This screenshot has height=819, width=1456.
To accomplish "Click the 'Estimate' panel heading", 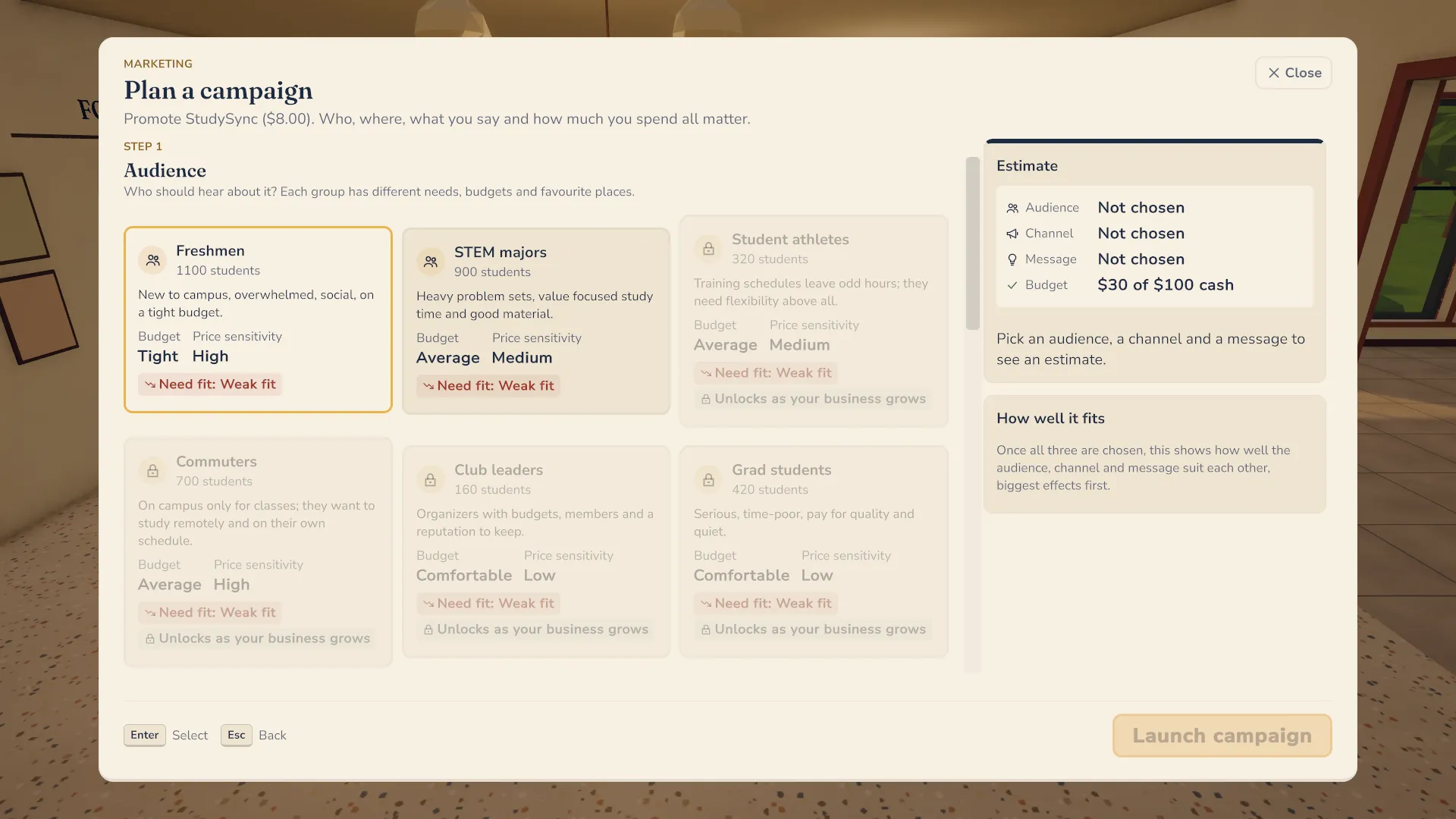I will click(x=1027, y=166).
